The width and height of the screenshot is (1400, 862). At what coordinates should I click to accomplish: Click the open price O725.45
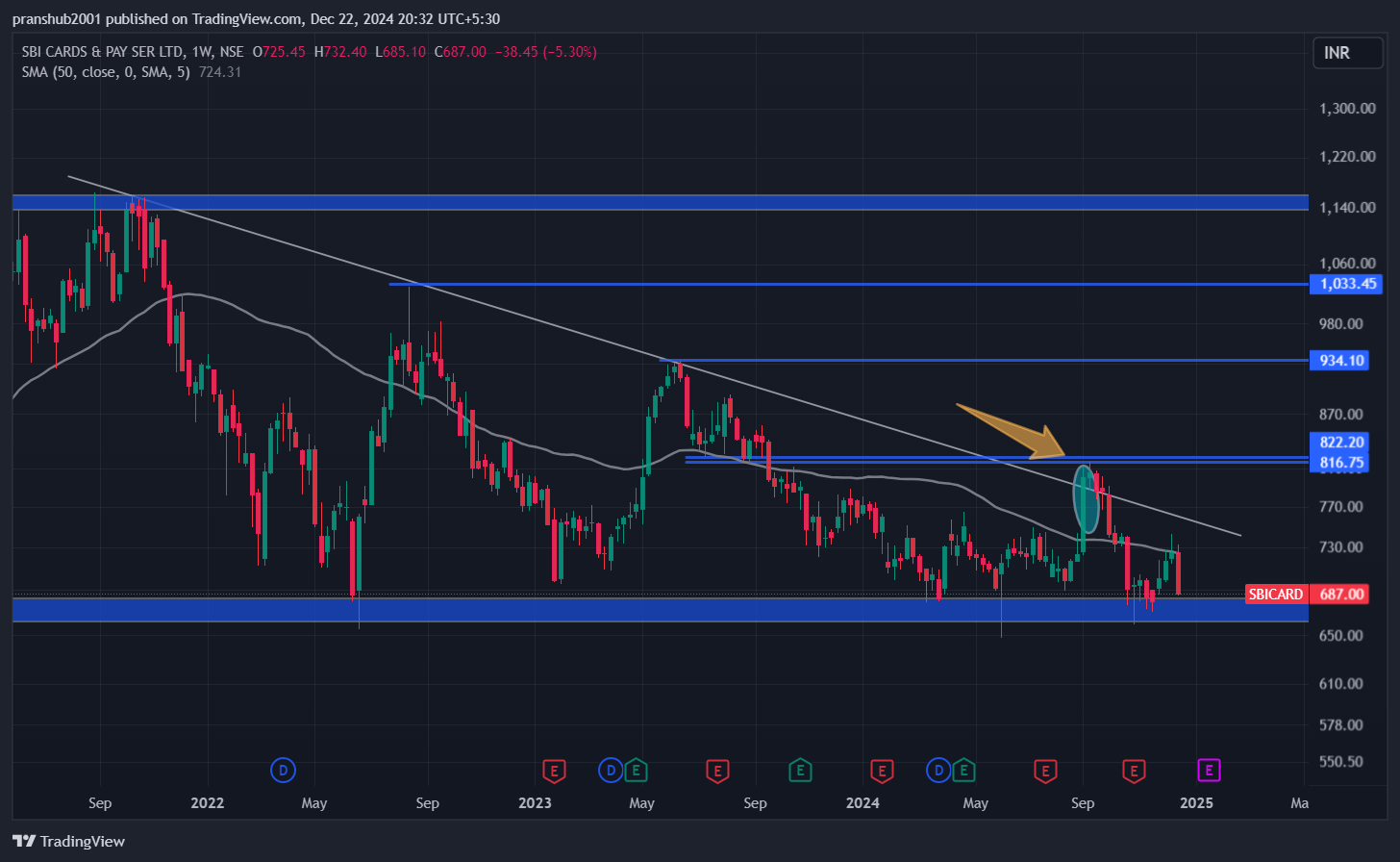tap(279, 52)
